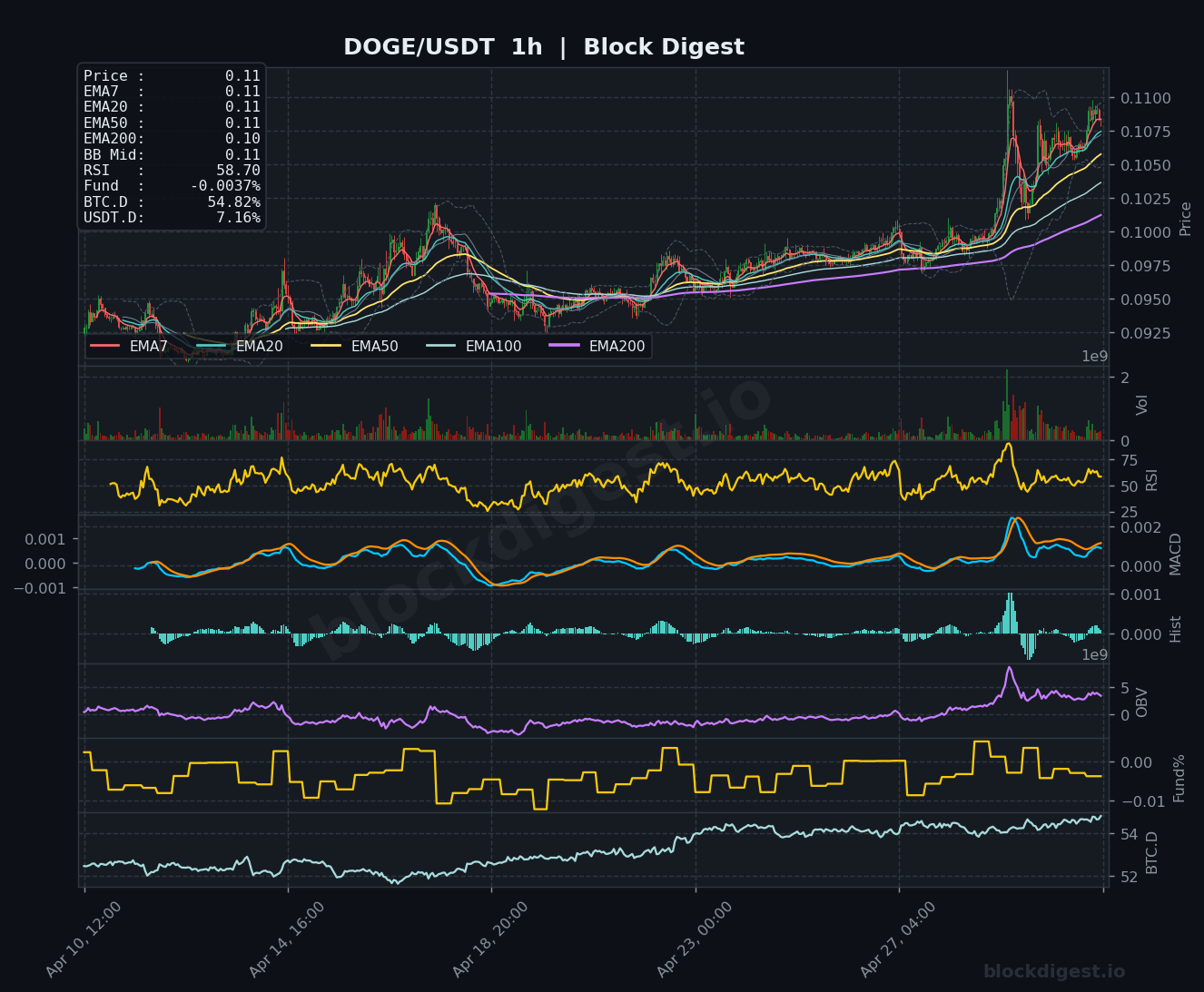Click the MACD left tick -0.001
The image size is (1204, 992).
pos(38,588)
